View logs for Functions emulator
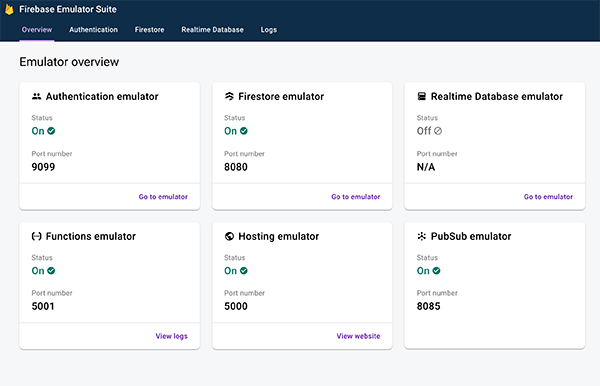 [171, 336]
